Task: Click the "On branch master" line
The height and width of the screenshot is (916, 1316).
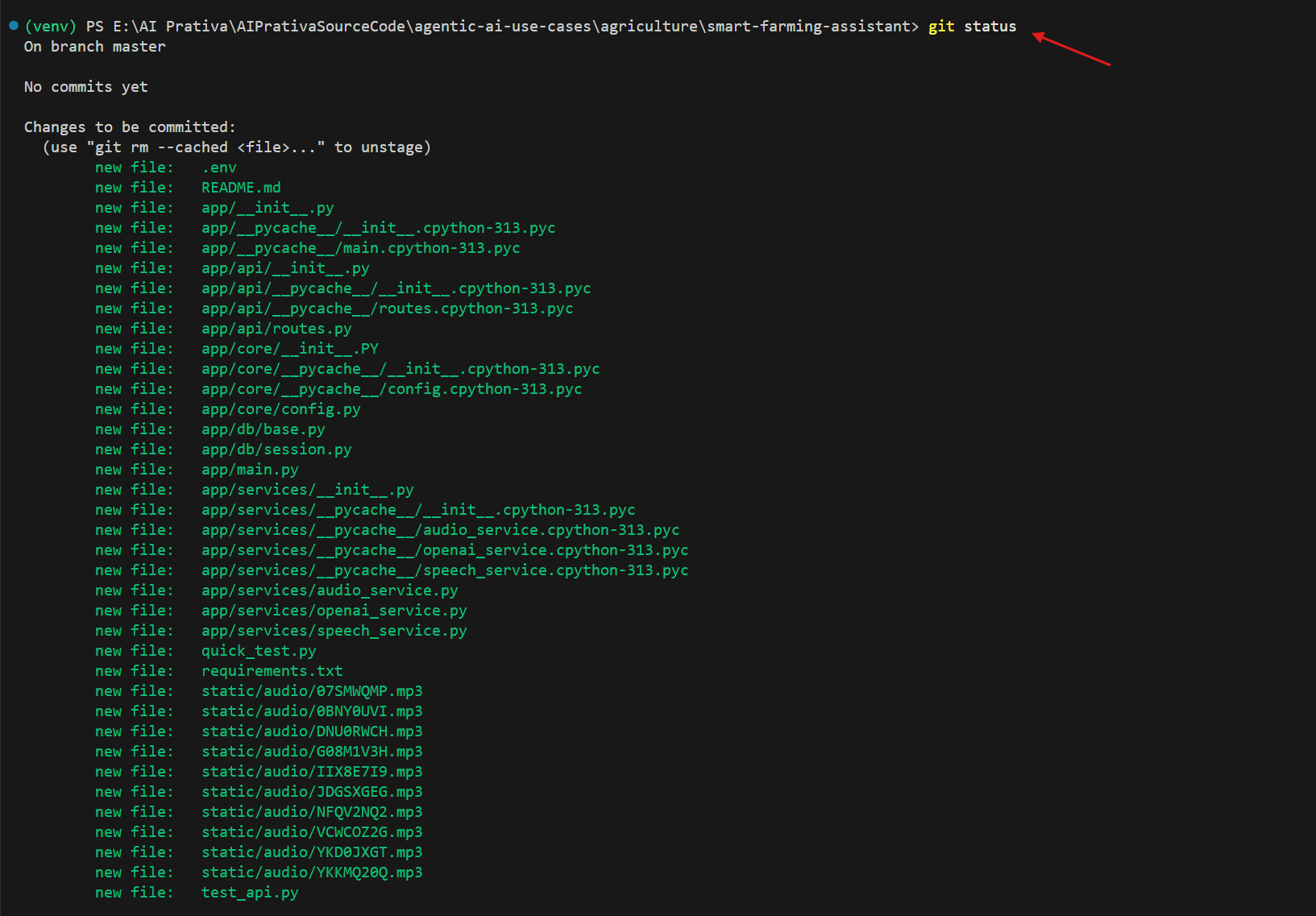Action: [x=95, y=47]
